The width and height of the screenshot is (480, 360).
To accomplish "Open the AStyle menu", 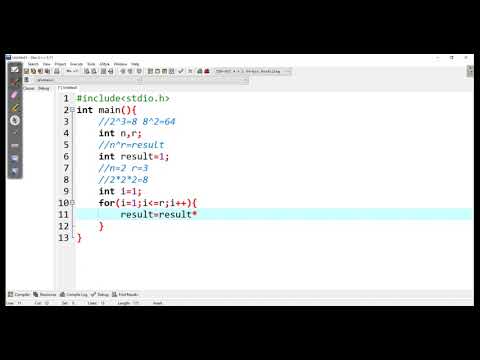I will (104, 64).
